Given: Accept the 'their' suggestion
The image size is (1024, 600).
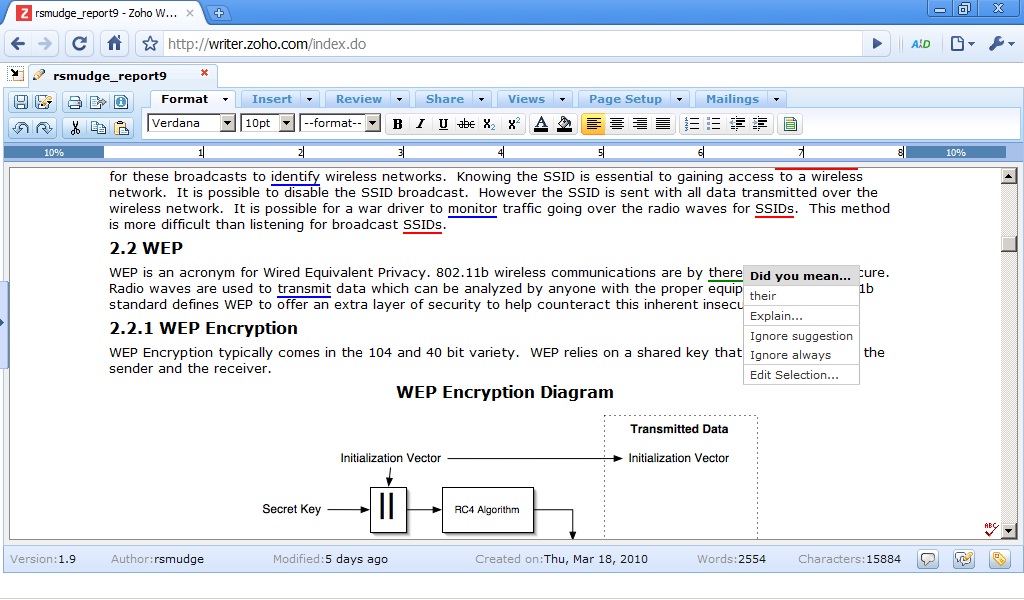Looking at the screenshot, I should pos(763,296).
